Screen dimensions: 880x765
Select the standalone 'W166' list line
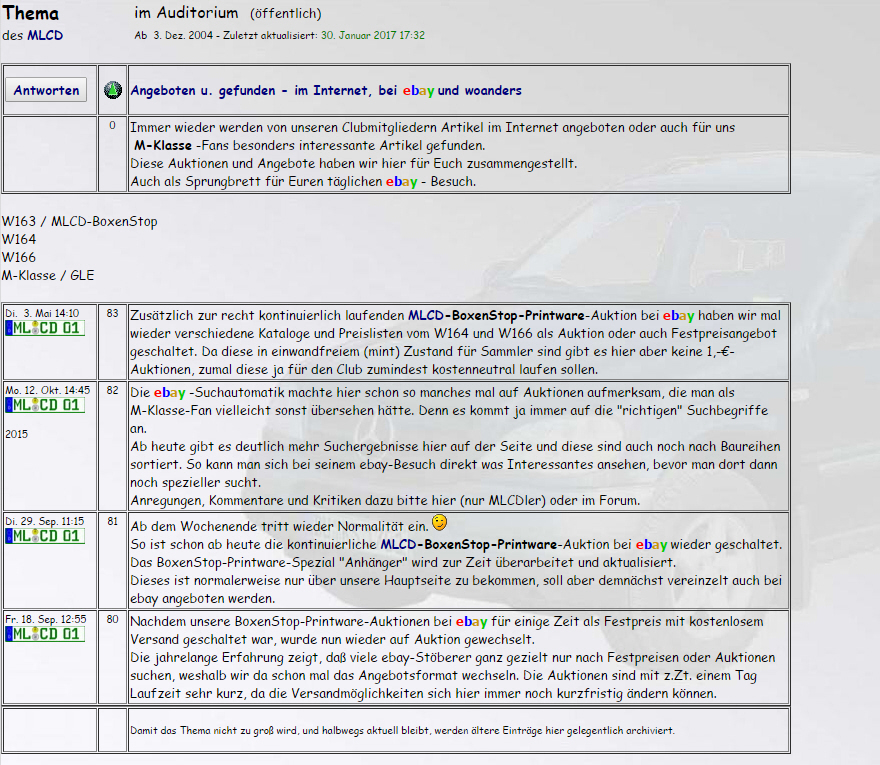click(x=19, y=258)
